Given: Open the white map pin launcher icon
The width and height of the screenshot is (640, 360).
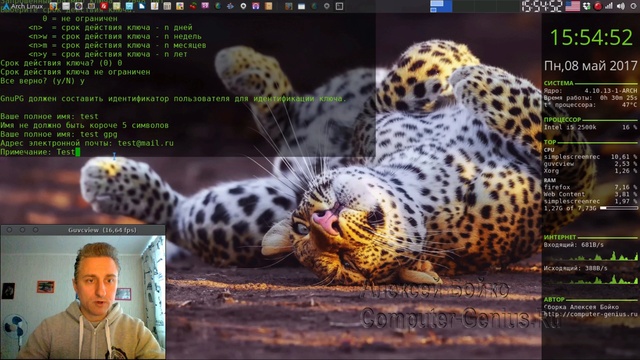Looking at the screenshot, I should (x=243, y=6).
